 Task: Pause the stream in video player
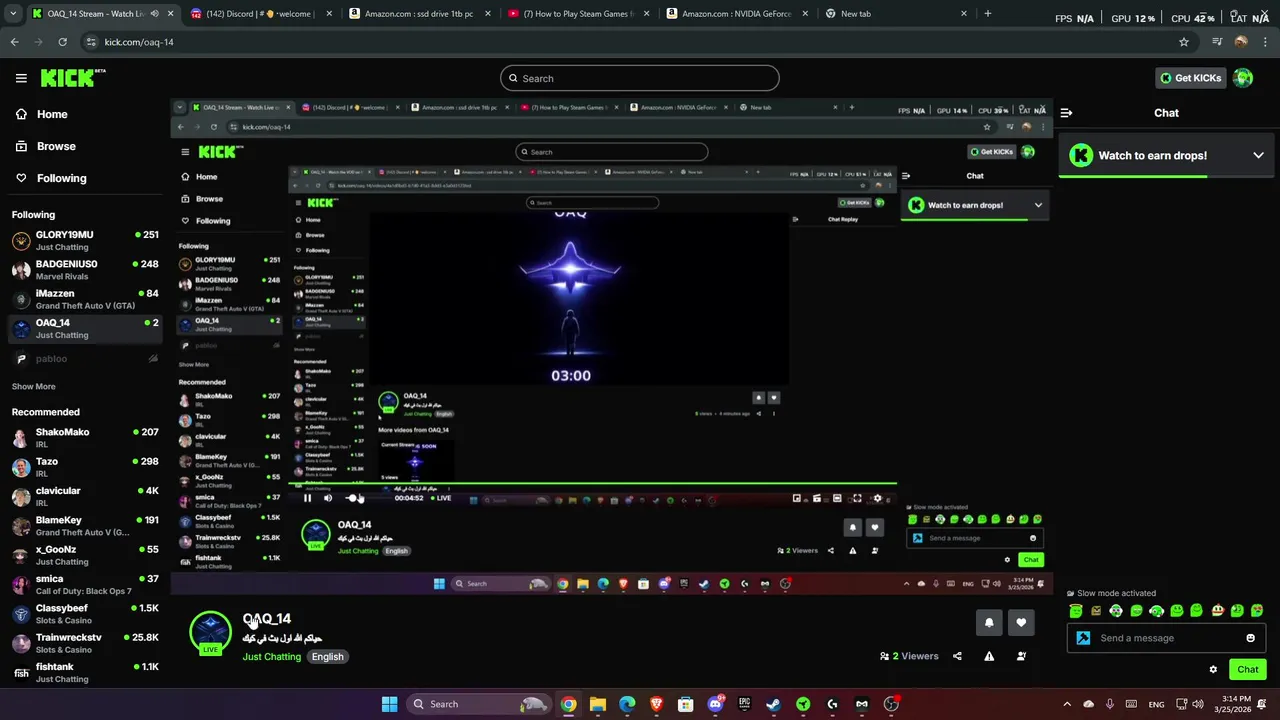[x=307, y=498]
